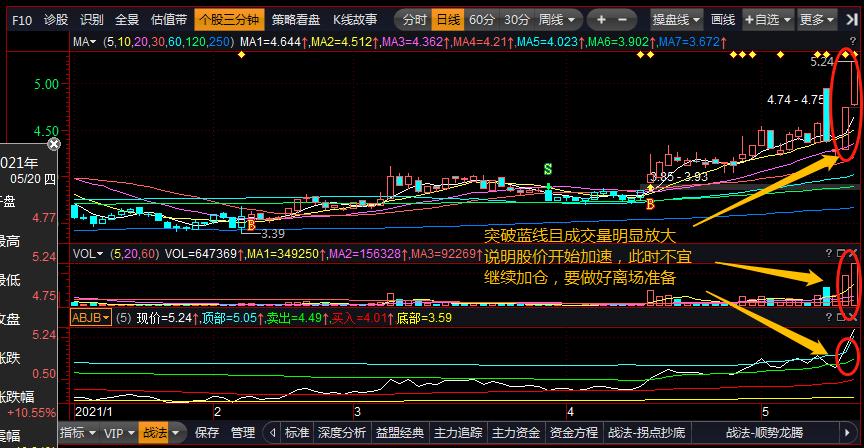Select the 主力资金 indicator tab

516,433
